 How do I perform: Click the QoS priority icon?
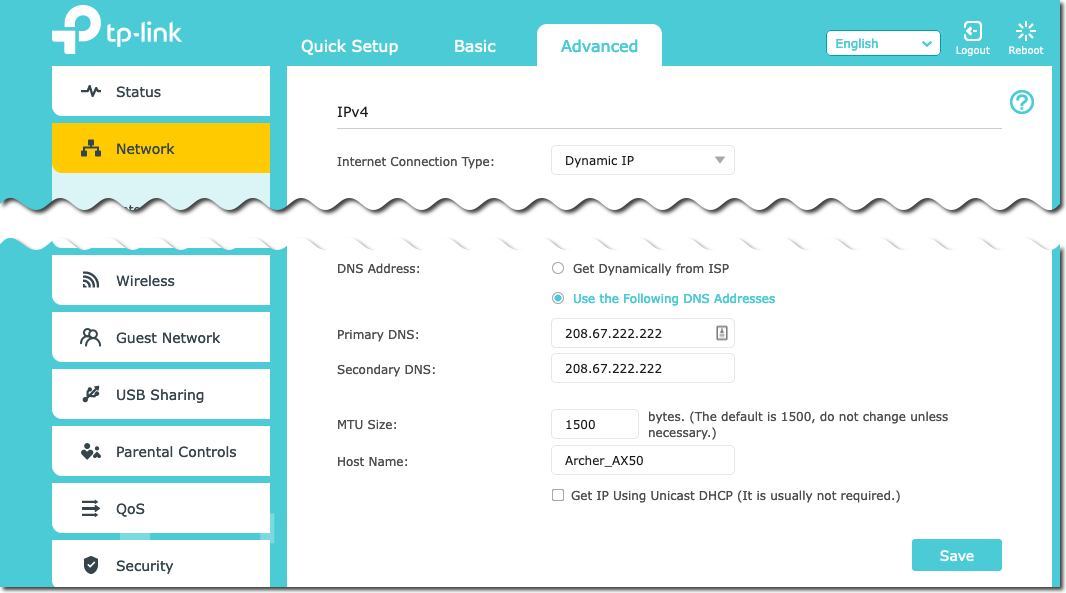point(91,509)
